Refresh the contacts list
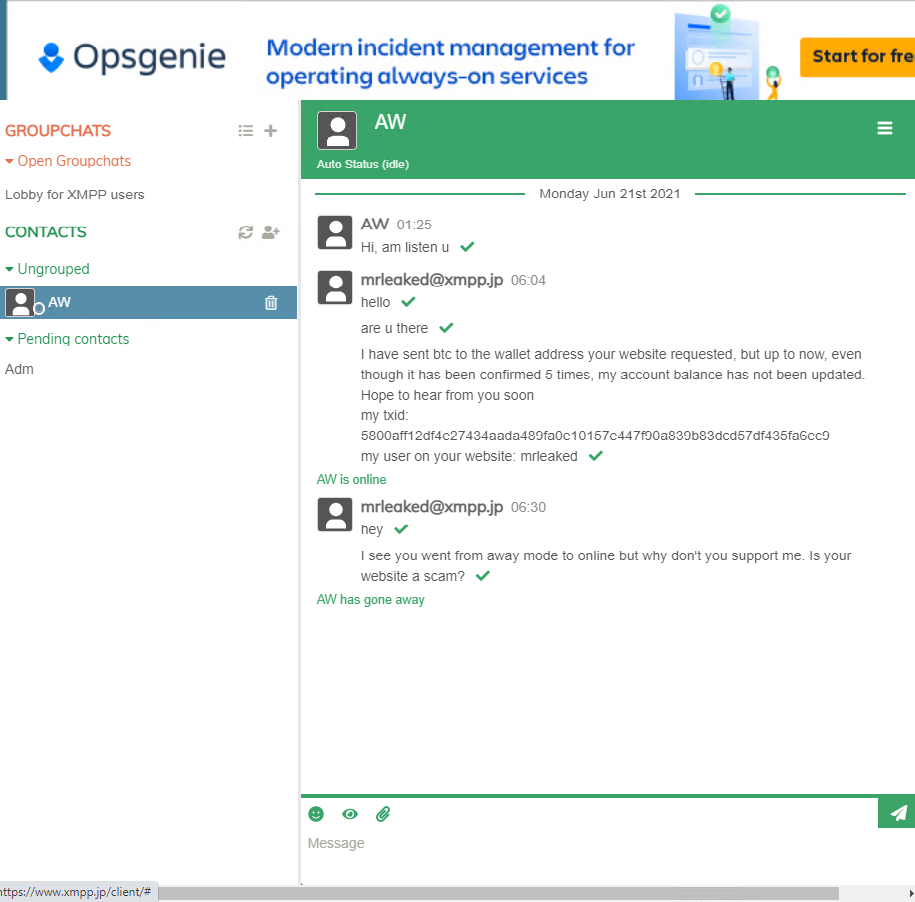This screenshot has height=902, width=915. coord(245,232)
